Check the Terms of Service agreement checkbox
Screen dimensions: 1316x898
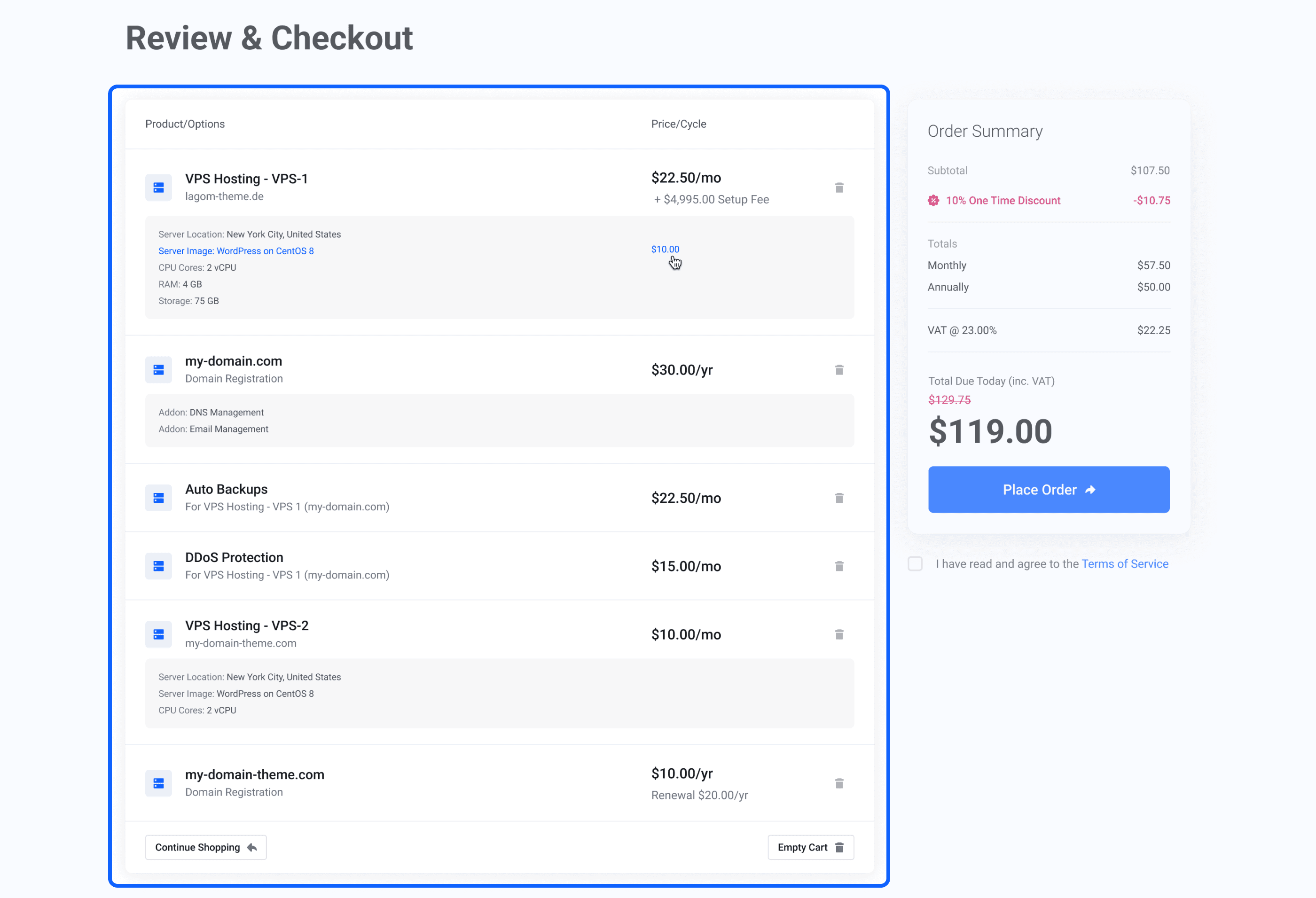click(x=915, y=564)
